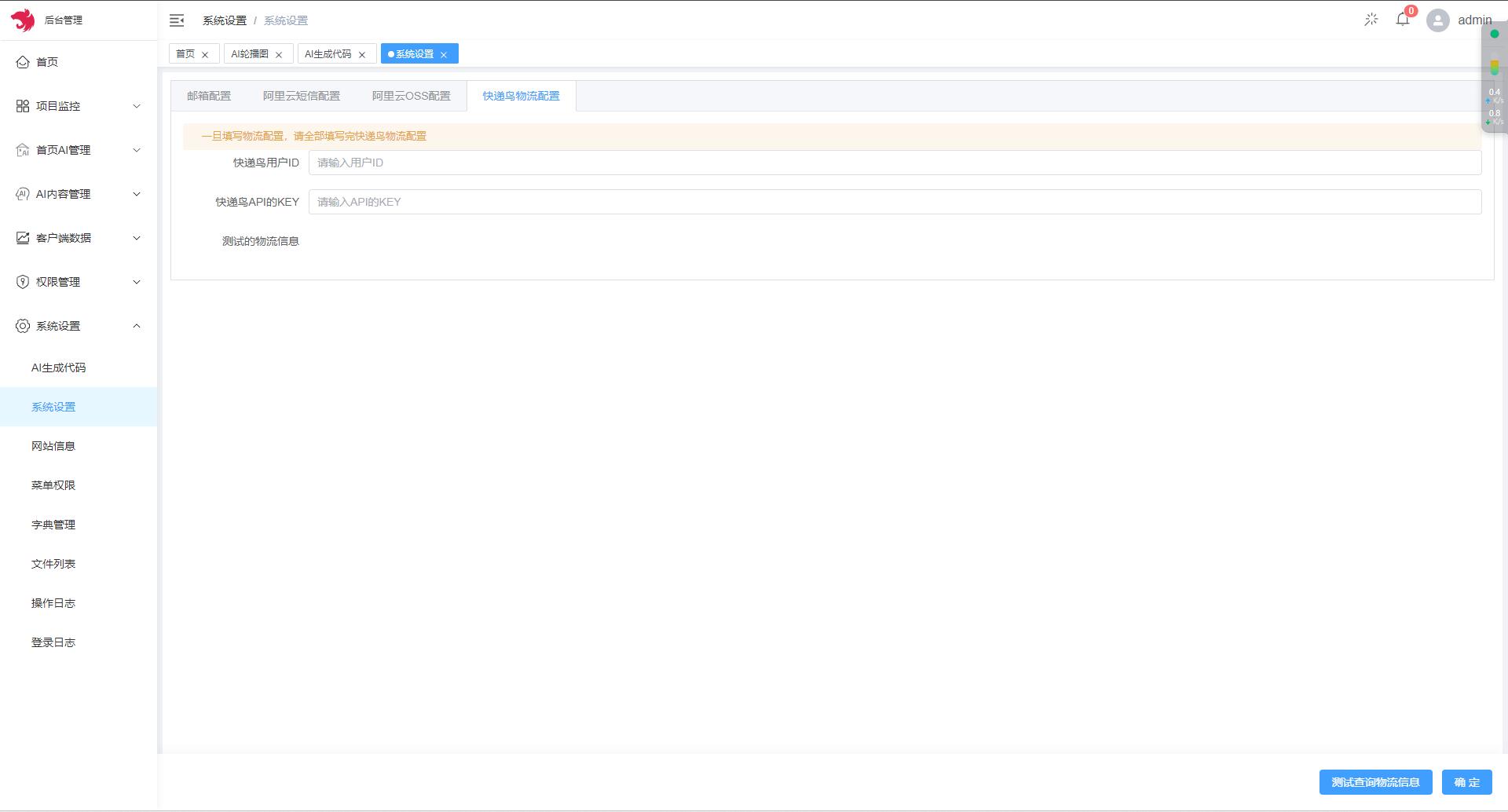Viewport: 1508px width, 812px height.
Task: Click the 测试的物流信息 label
Action: click(261, 241)
